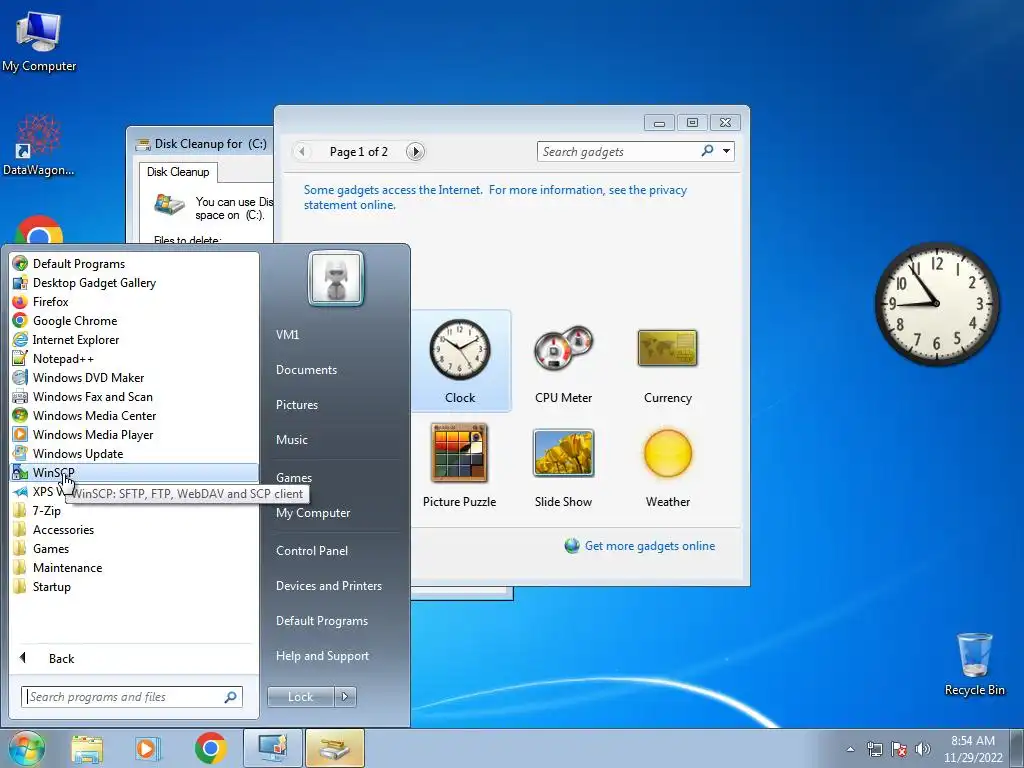Open Windows Explorer from the taskbar
Viewport: 1024px width, 768px height.
click(x=87, y=748)
